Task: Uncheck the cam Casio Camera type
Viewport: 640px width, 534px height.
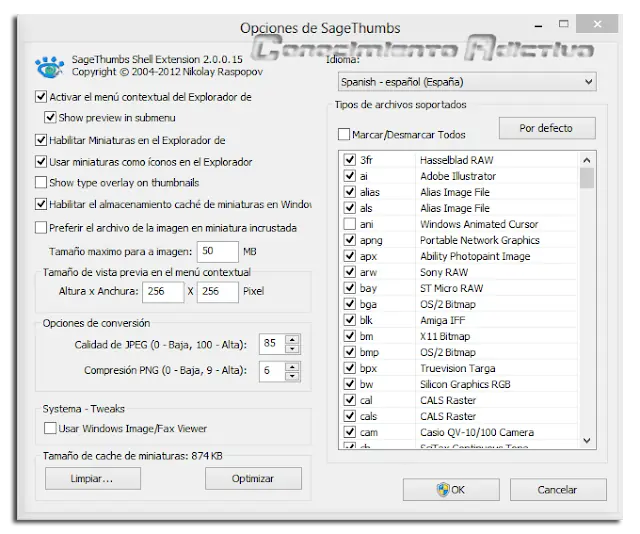Action: [x=349, y=432]
